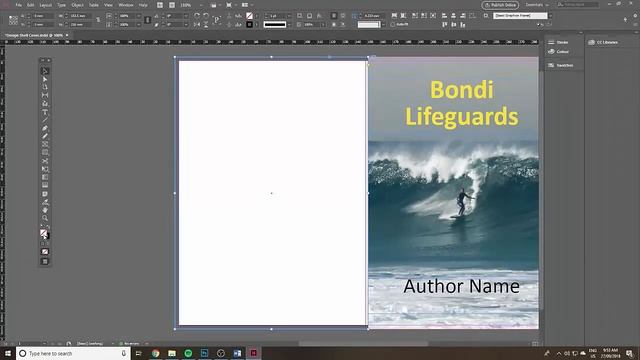Click the Publish Online button
Viewport: 640px width, 360px height.
click(500, 5)
